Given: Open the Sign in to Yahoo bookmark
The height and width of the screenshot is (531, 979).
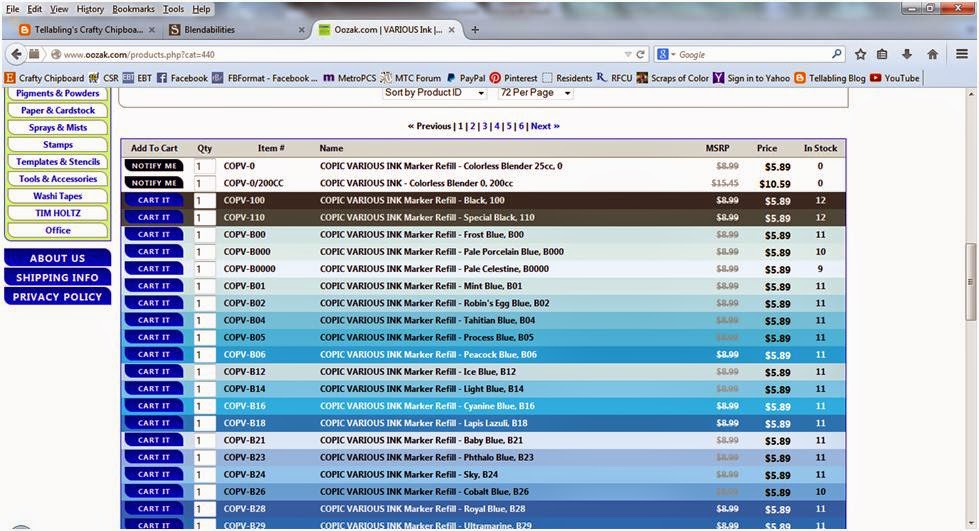Looking at the screenshot, I should click(751, 78).
